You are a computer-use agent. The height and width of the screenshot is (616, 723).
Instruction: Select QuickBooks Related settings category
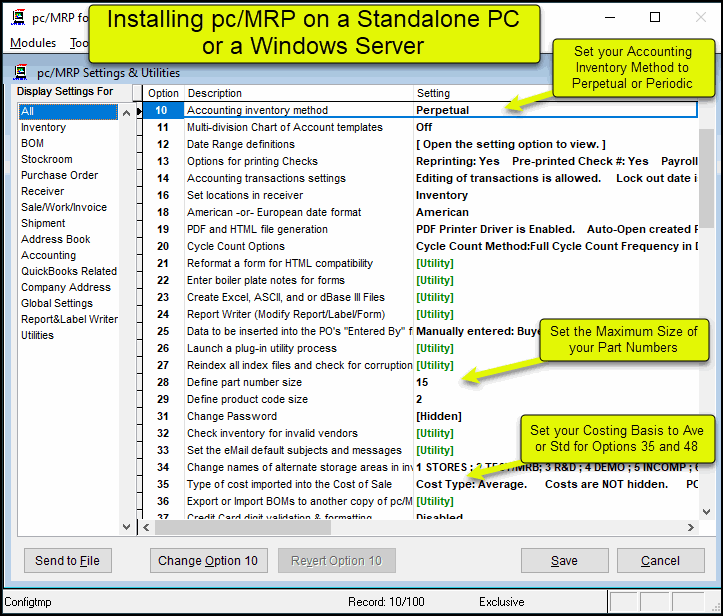coord(69,271)
